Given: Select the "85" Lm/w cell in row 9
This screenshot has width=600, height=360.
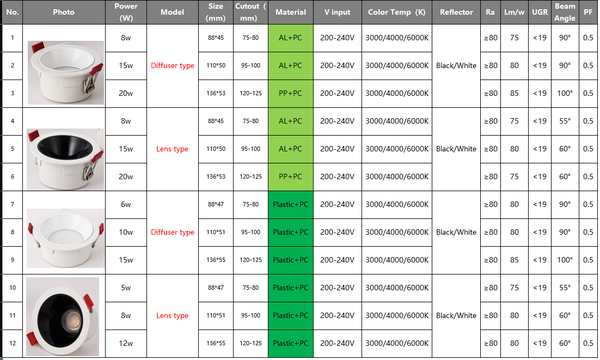Looking at the screenshot, I should coord(514,260).
